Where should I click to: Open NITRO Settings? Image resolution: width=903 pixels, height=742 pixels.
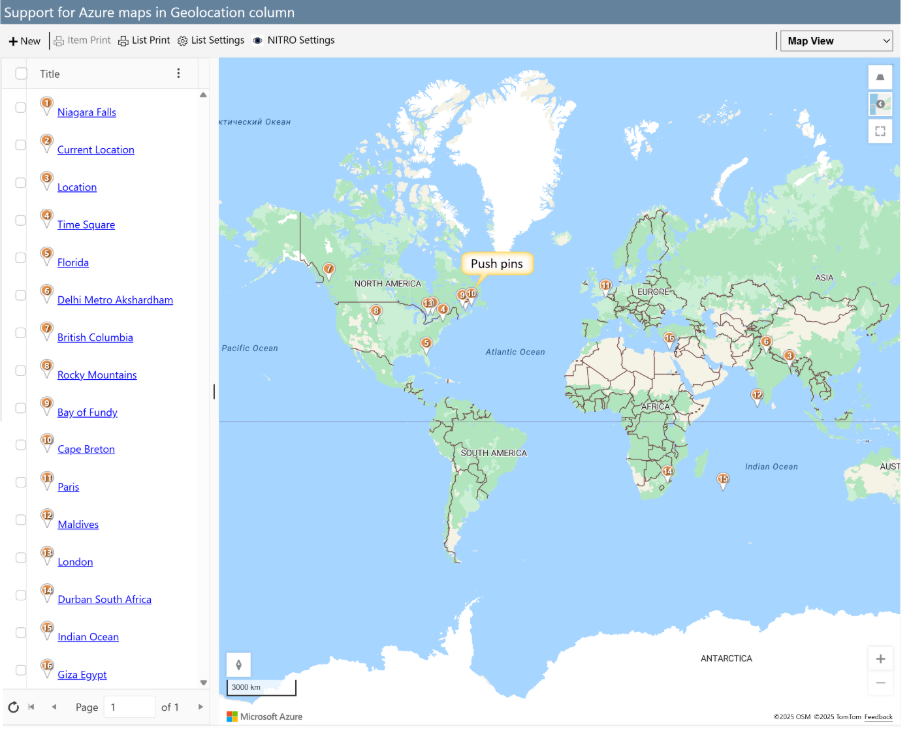[294, 41]
